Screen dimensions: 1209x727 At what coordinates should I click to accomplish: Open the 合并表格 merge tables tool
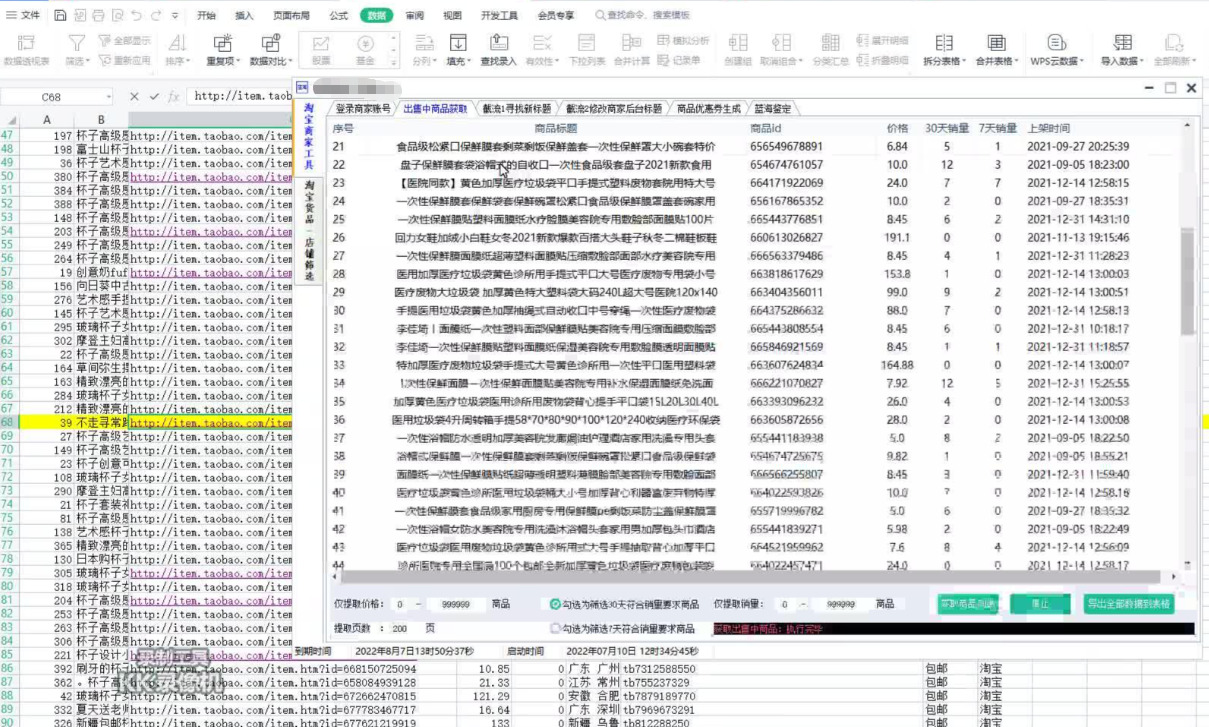tap(996, 50)
